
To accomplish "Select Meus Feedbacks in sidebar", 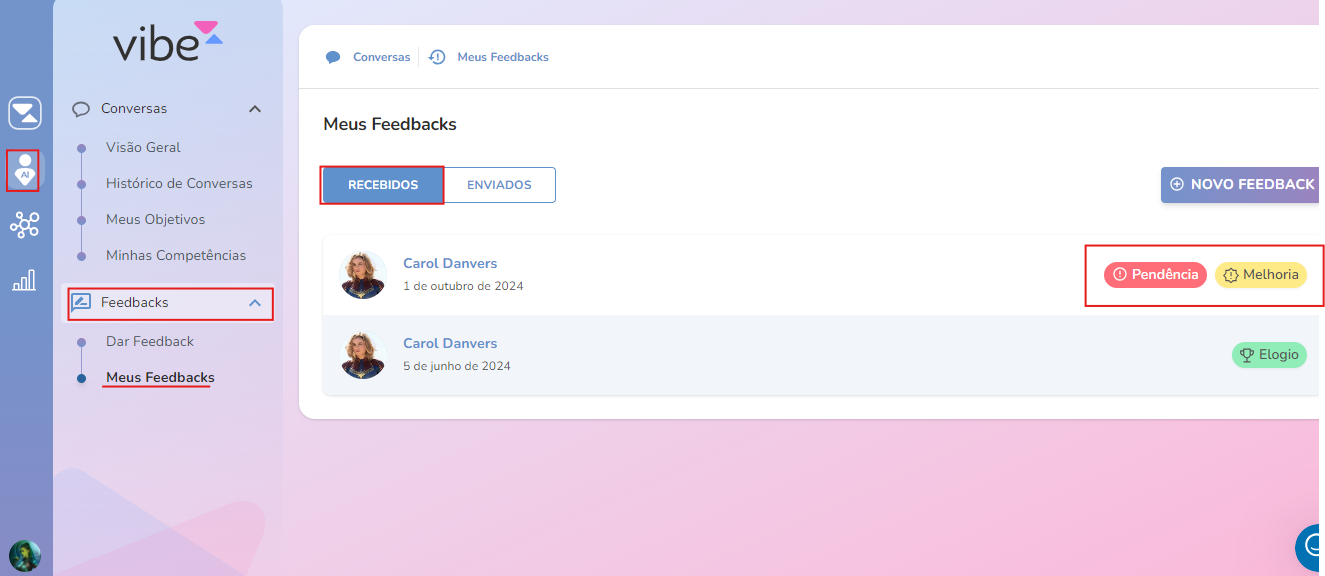I will (x=160, y=377).
